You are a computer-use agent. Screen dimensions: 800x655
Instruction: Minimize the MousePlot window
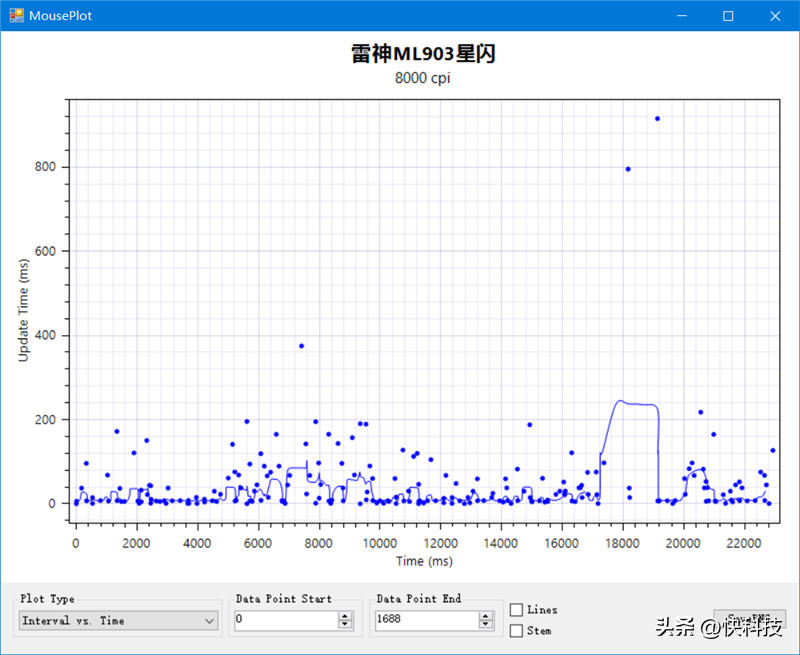pyautogui.click(x=682, y=16)
